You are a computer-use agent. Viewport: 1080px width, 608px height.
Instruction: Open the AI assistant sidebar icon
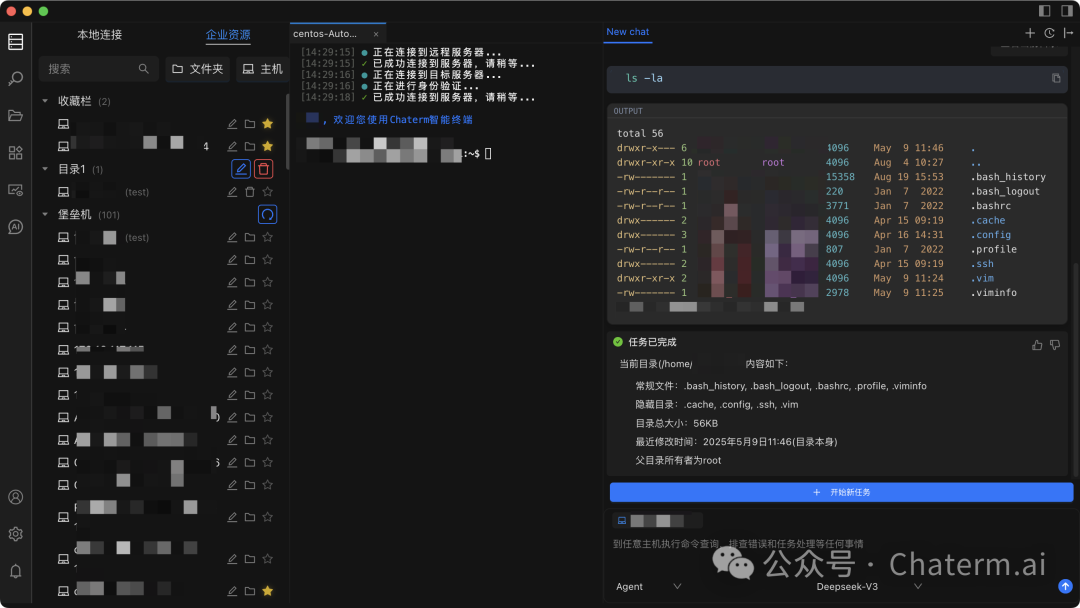click(x=16, y=227)
